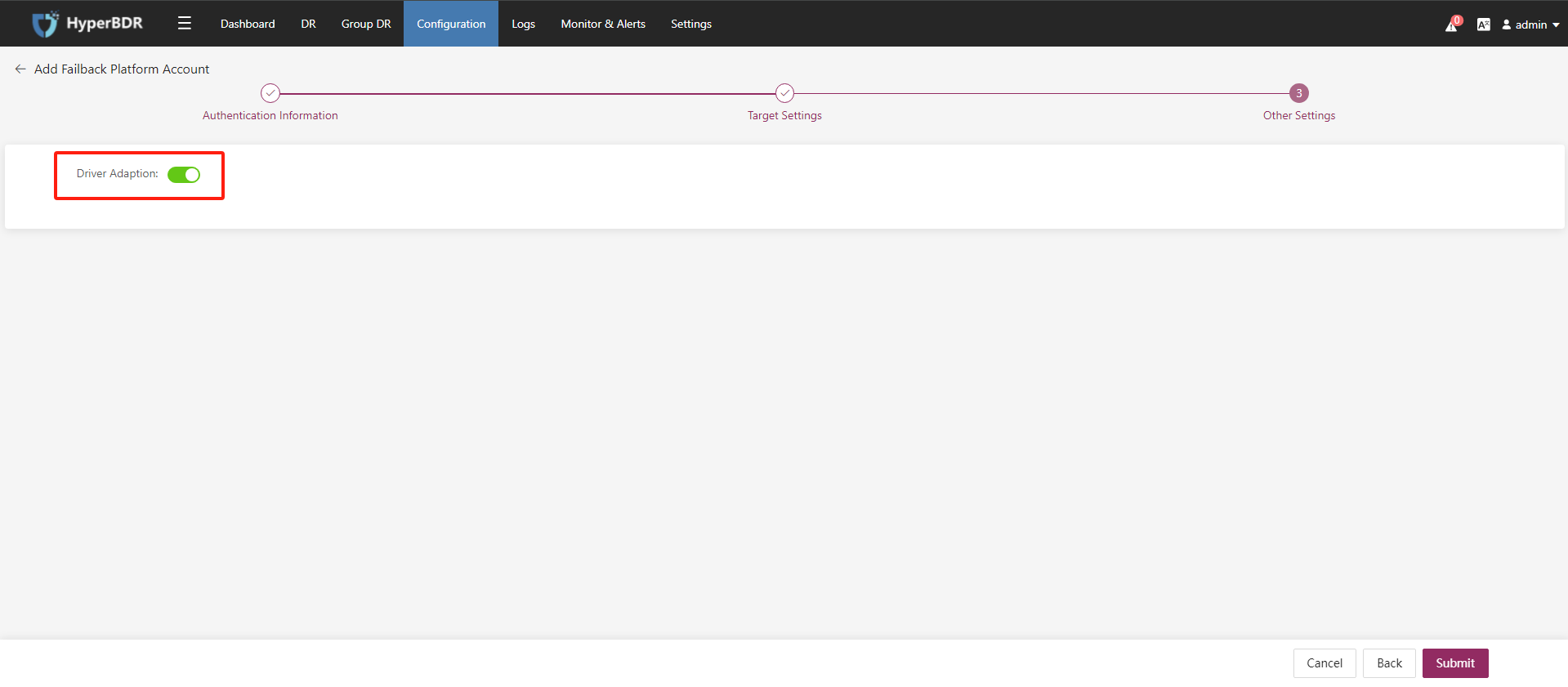Go back using the left arrow icon

tap(20, 69)
